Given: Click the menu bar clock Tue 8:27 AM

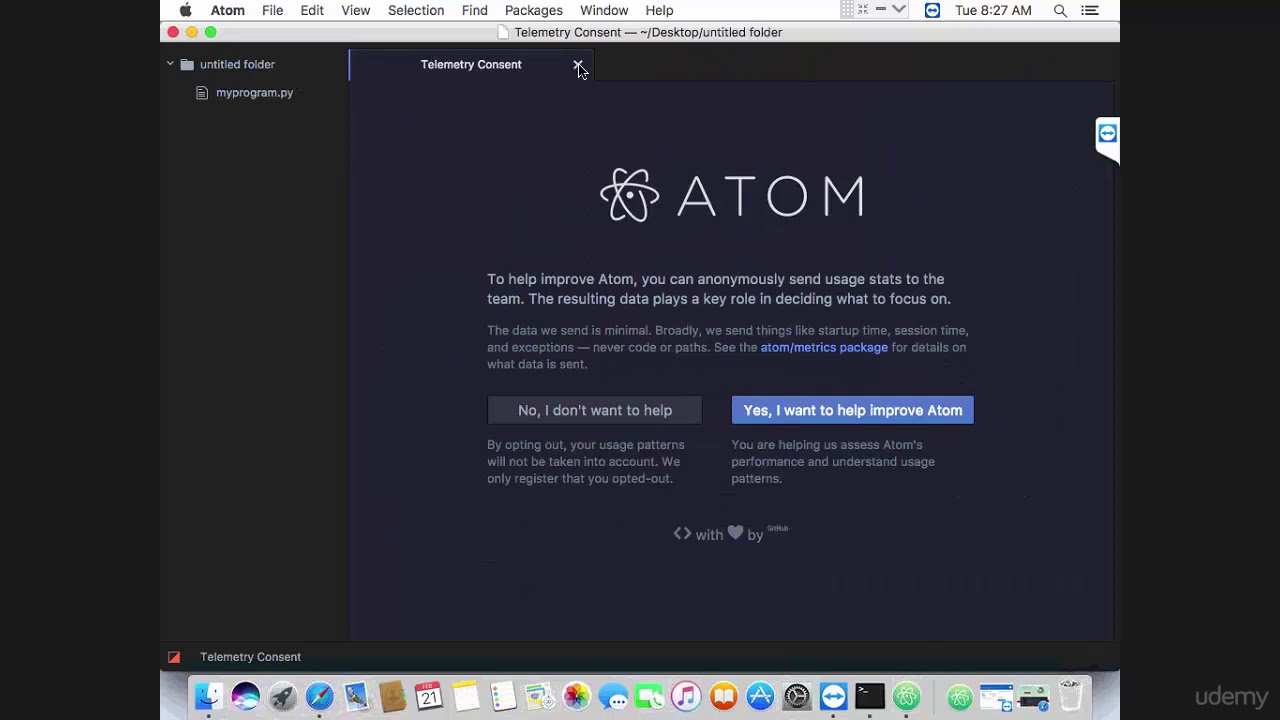Looking at the screenshot, I should (x=993, y=10).
